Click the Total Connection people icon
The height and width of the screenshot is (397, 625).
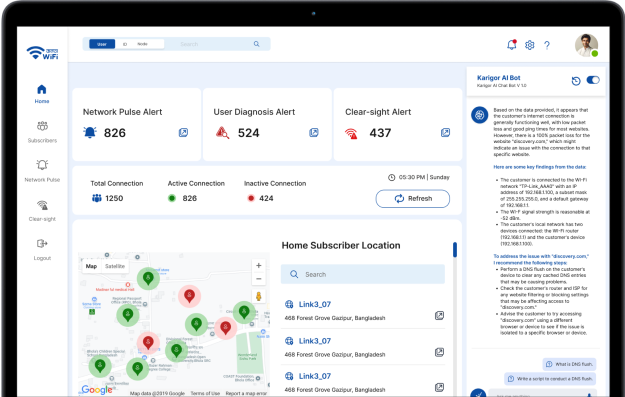click(97, 198)
